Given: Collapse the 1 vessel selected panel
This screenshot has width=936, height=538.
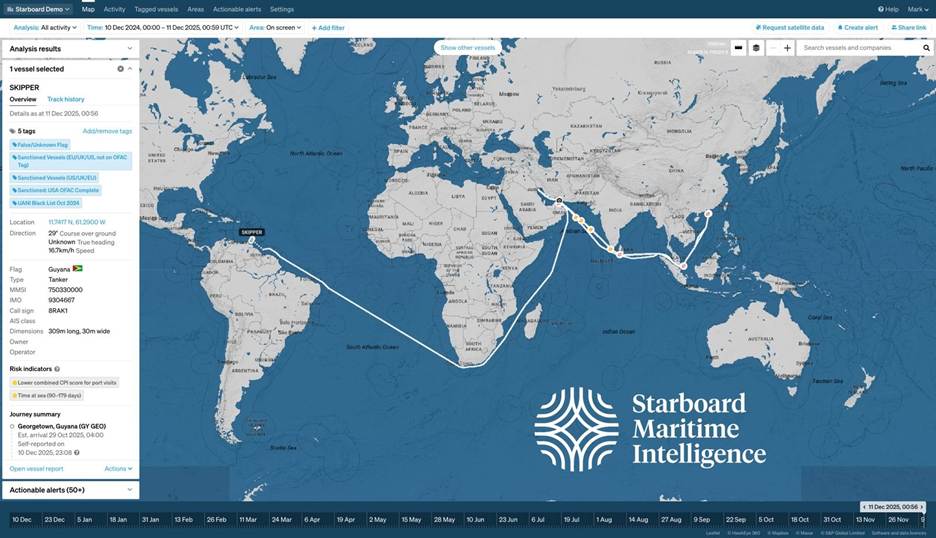Looking at the screenshot, I should 130,69.
